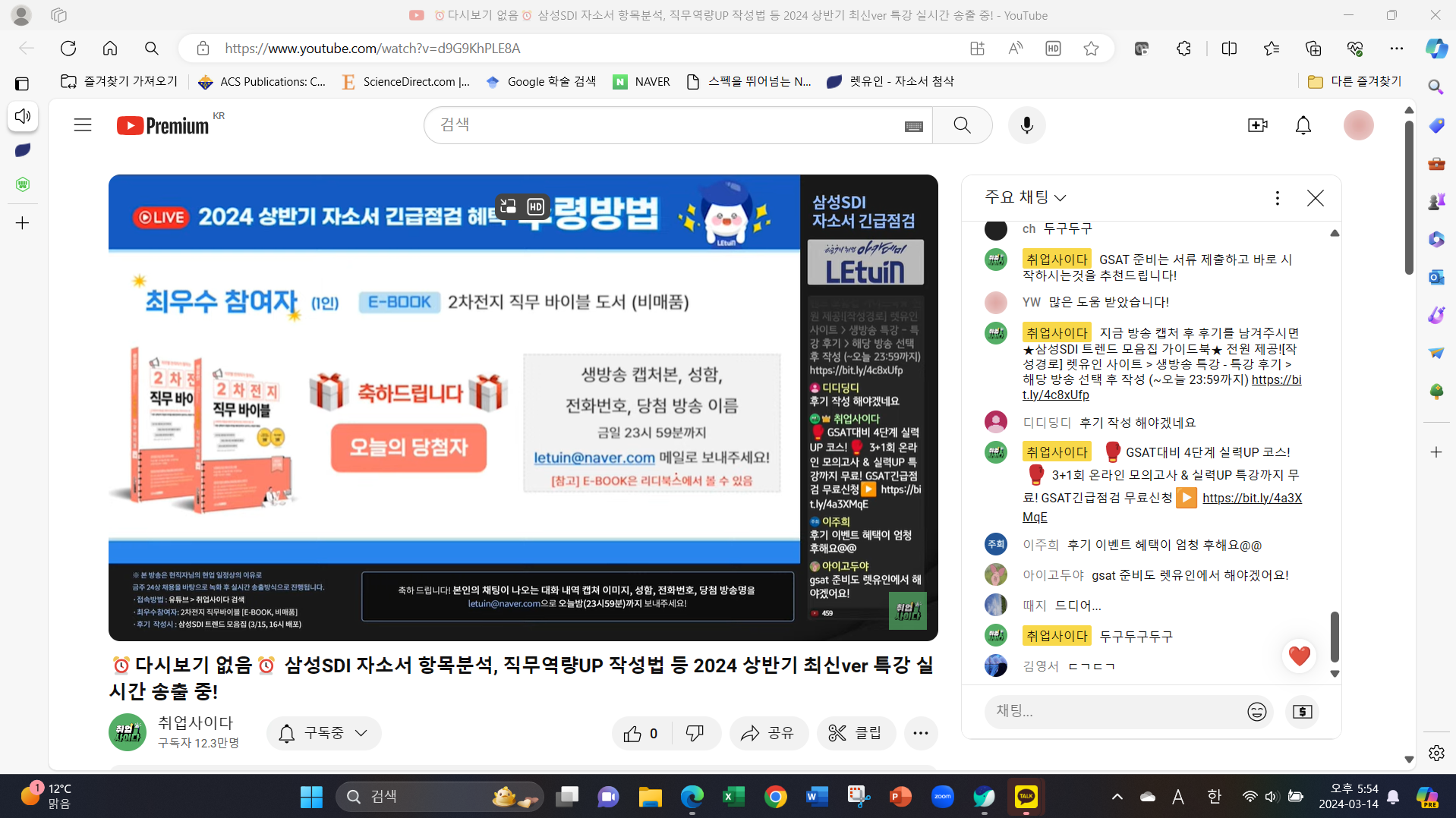Click the YouTube voice search microphone
The image size is (1456, 818).
[x=1026, y=125]
